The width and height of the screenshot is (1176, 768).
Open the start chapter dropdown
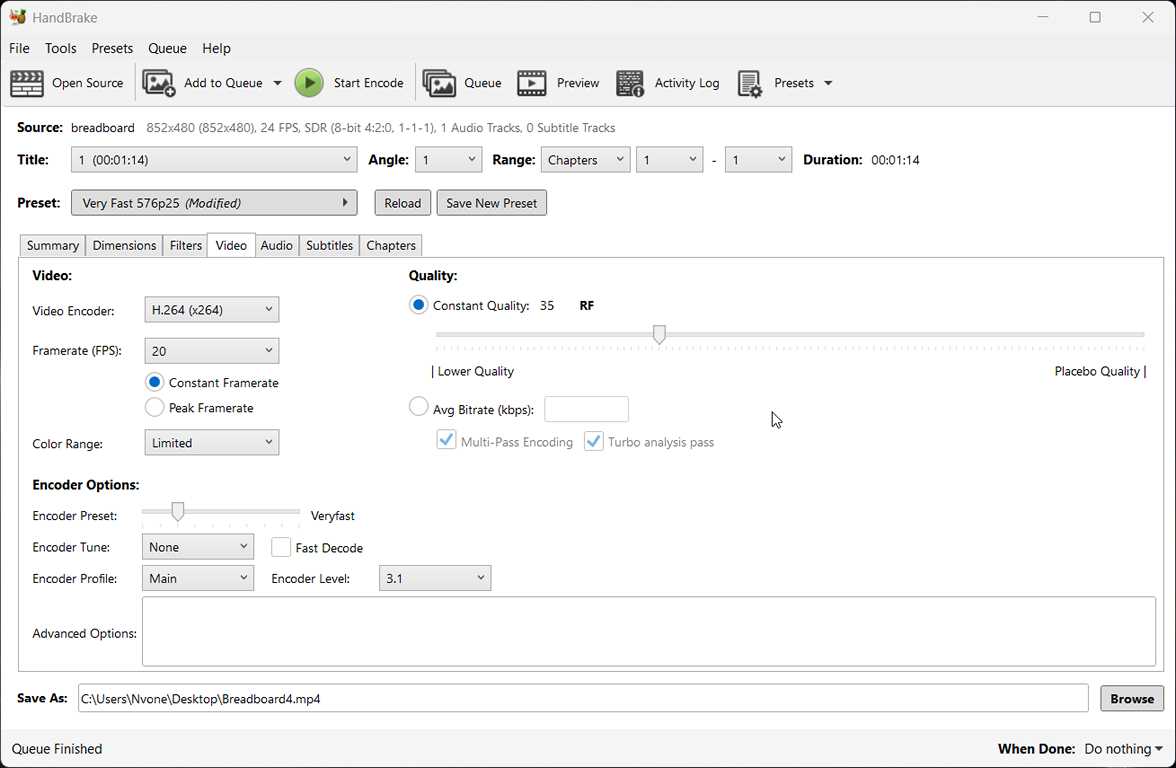(670, 160)
